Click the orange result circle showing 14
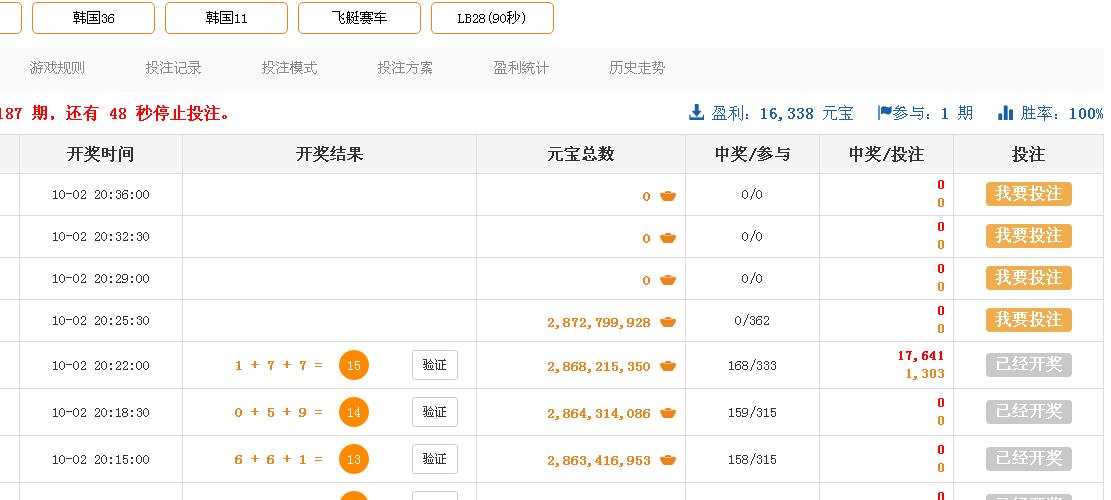This screenshot has width=1111, height=500. click(354, 412)
